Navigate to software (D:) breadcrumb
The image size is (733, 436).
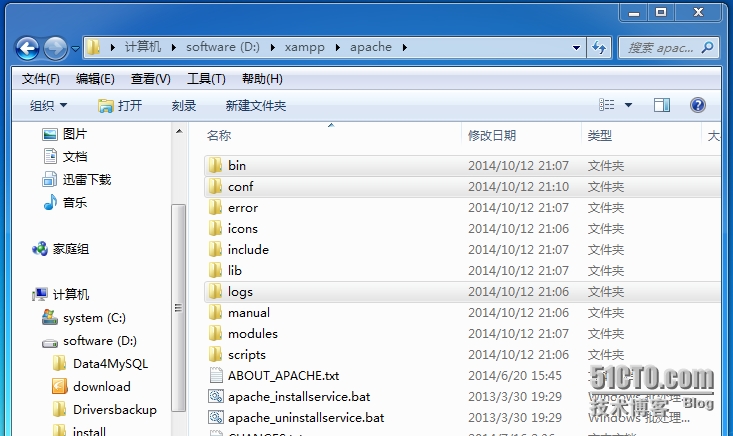point(223,47)
